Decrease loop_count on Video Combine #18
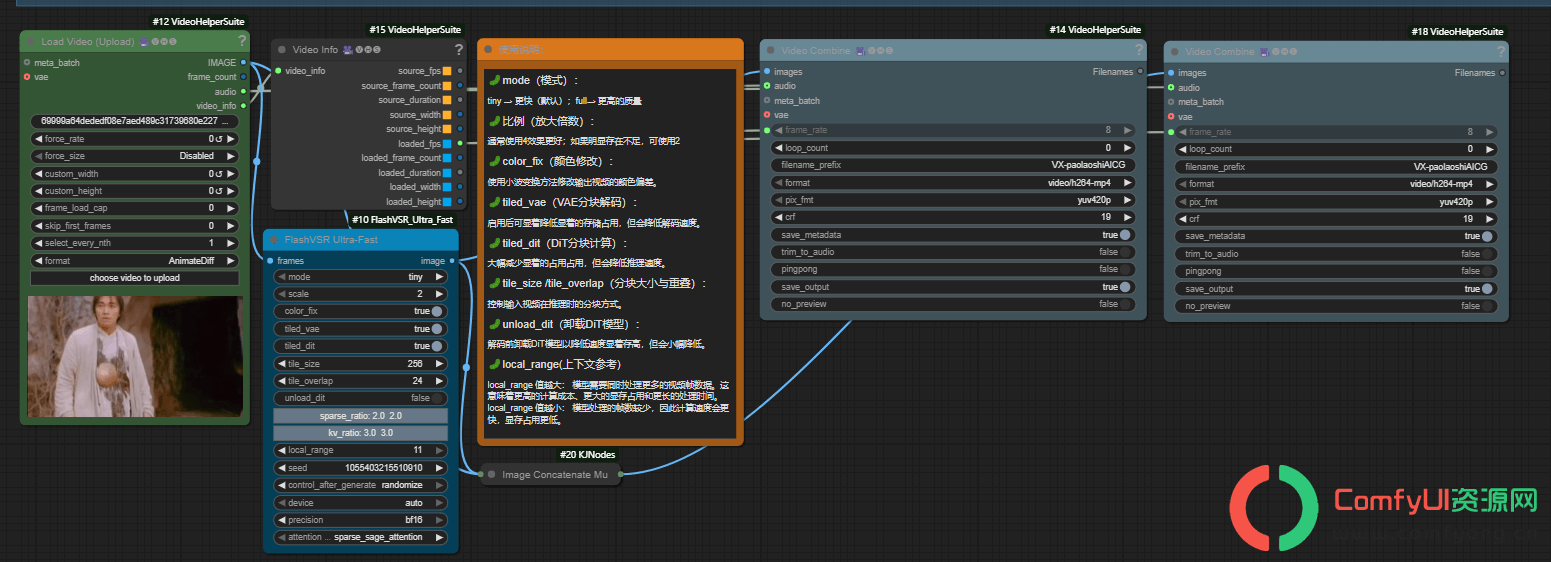Viewport: 1551px width, 562px height. pyautogui.click(x=1181, y=149)
